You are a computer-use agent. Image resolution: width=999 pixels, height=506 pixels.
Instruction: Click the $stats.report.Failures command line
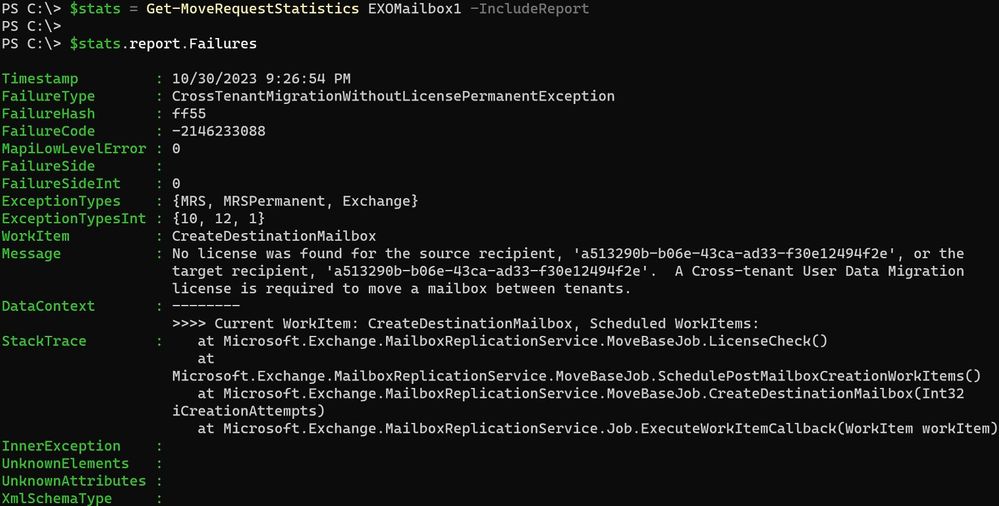(x=163, y=44)
